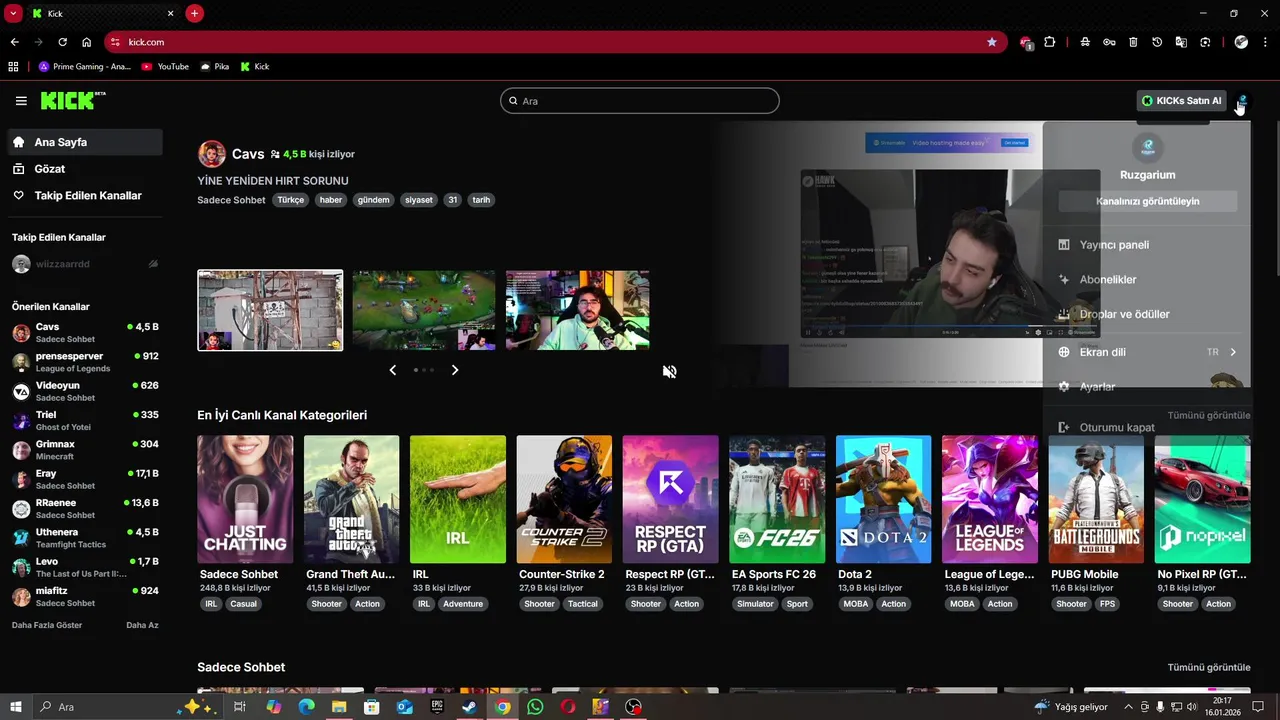Click the trash can extension icon
Screen dimensions: 1280x720
coord(1133,42)
